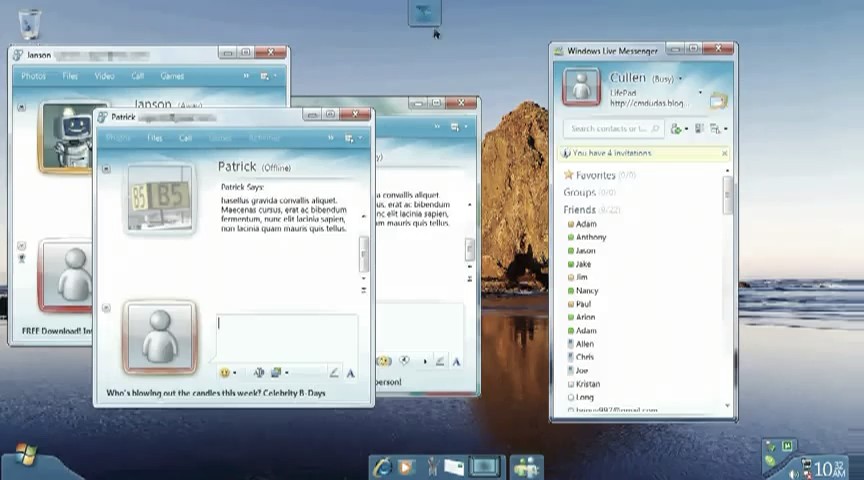Hide Patrick's display picture using the small toggle
Screen dimensions: 864x480
click(106, 169)
